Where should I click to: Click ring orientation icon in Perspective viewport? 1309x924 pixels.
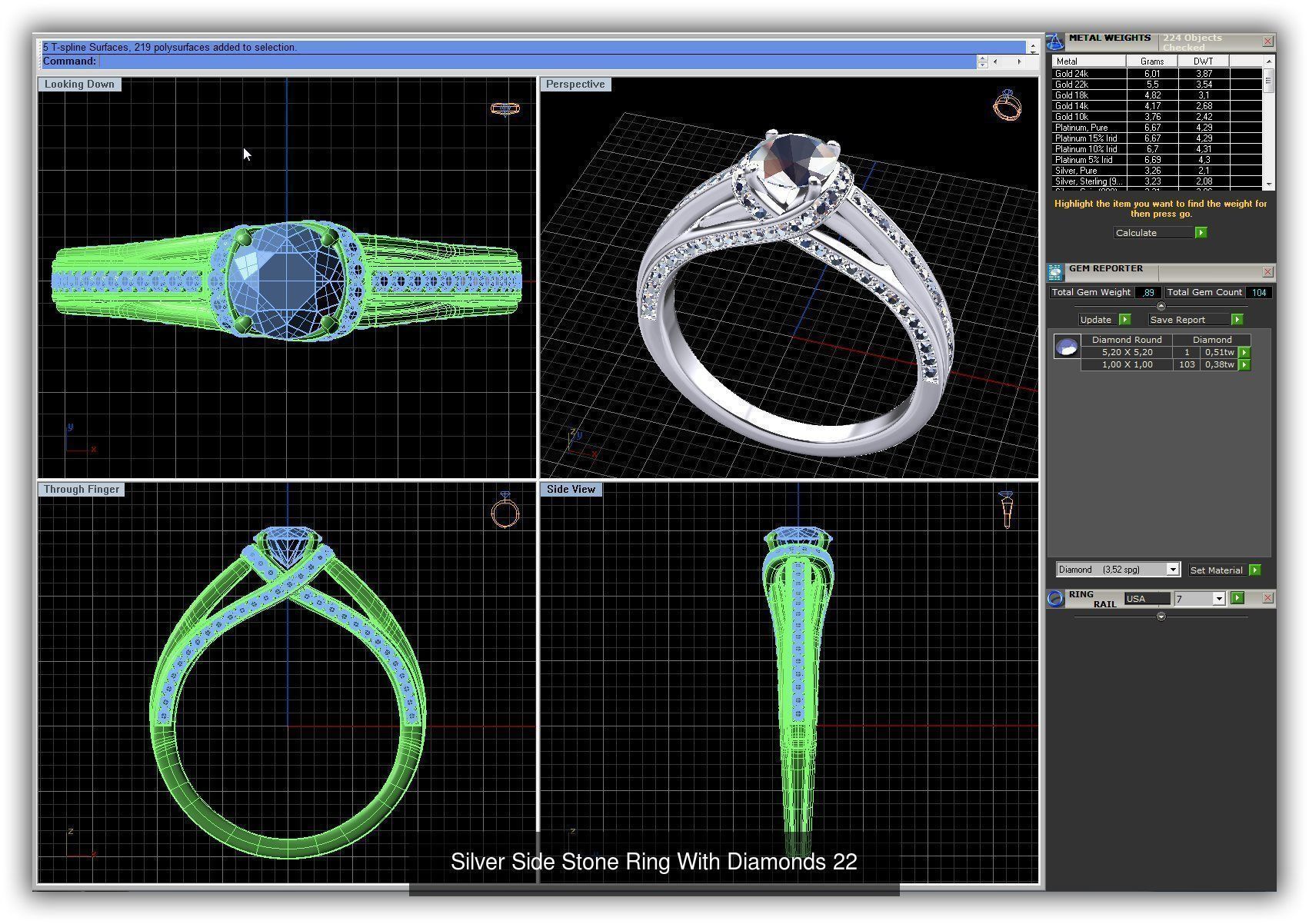(x=1008, y=105)
